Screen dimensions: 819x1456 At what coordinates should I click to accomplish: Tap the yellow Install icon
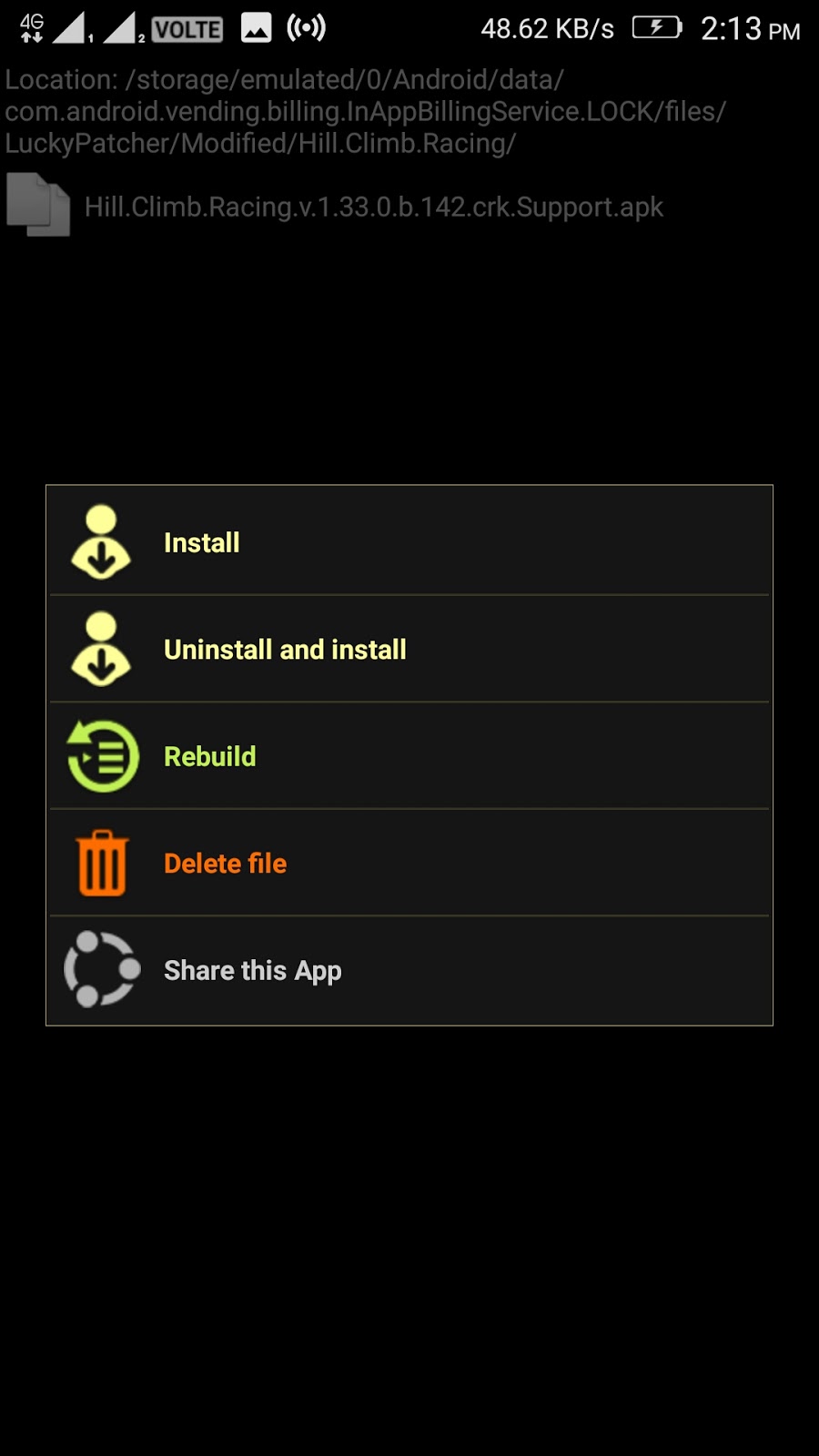101,542
